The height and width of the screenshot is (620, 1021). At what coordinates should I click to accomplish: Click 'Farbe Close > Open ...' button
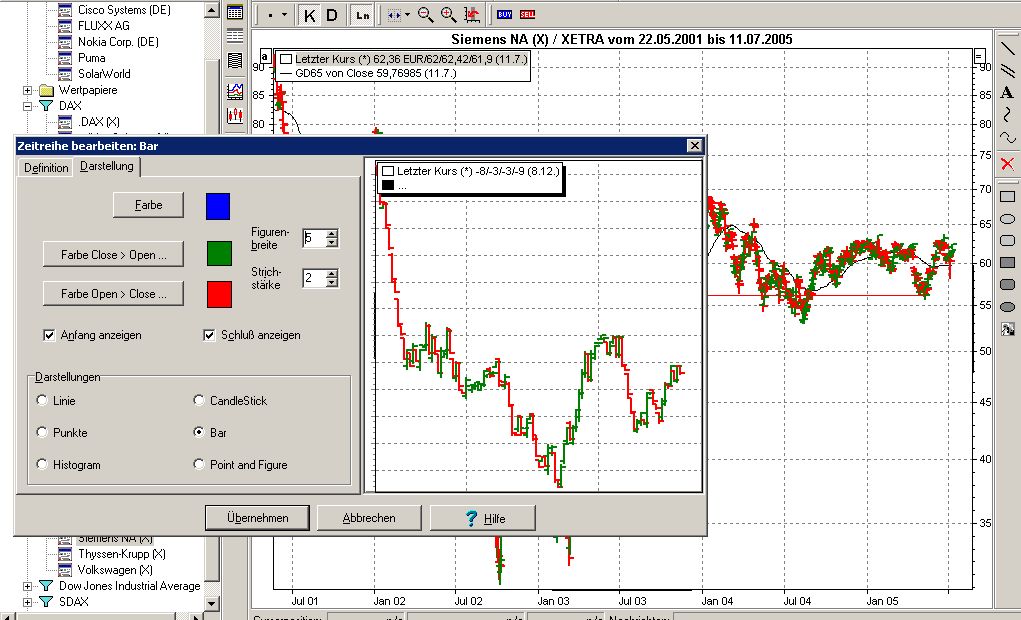[113, 255]
